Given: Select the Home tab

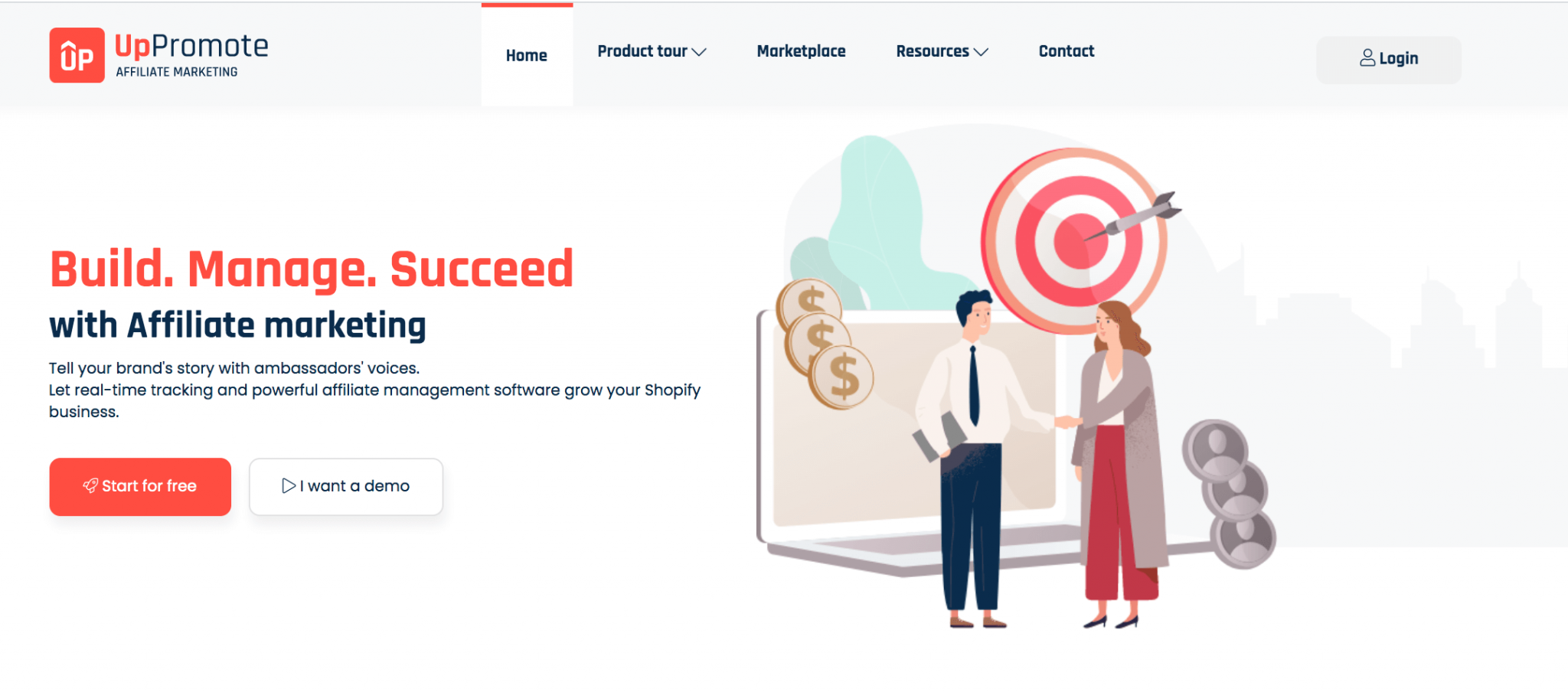Looking at the screenshot, I should (527, 55).
